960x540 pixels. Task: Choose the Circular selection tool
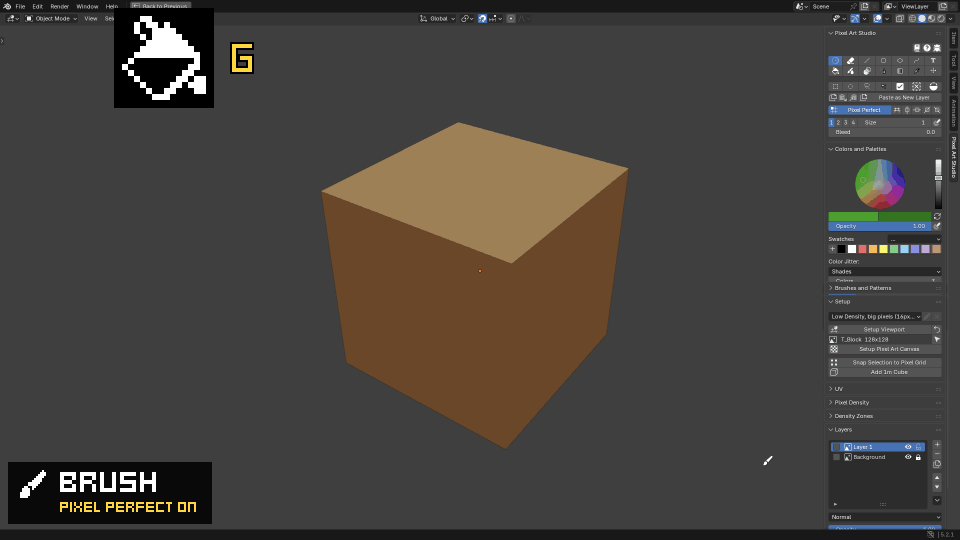850,86
